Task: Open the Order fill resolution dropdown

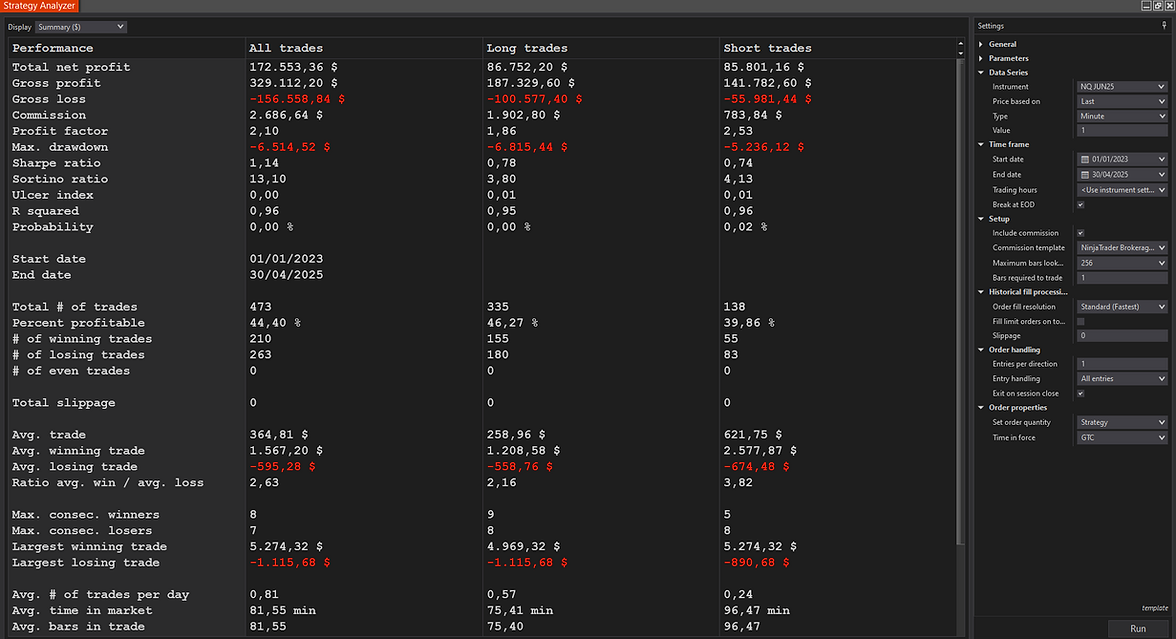Action: (1122, 307)
